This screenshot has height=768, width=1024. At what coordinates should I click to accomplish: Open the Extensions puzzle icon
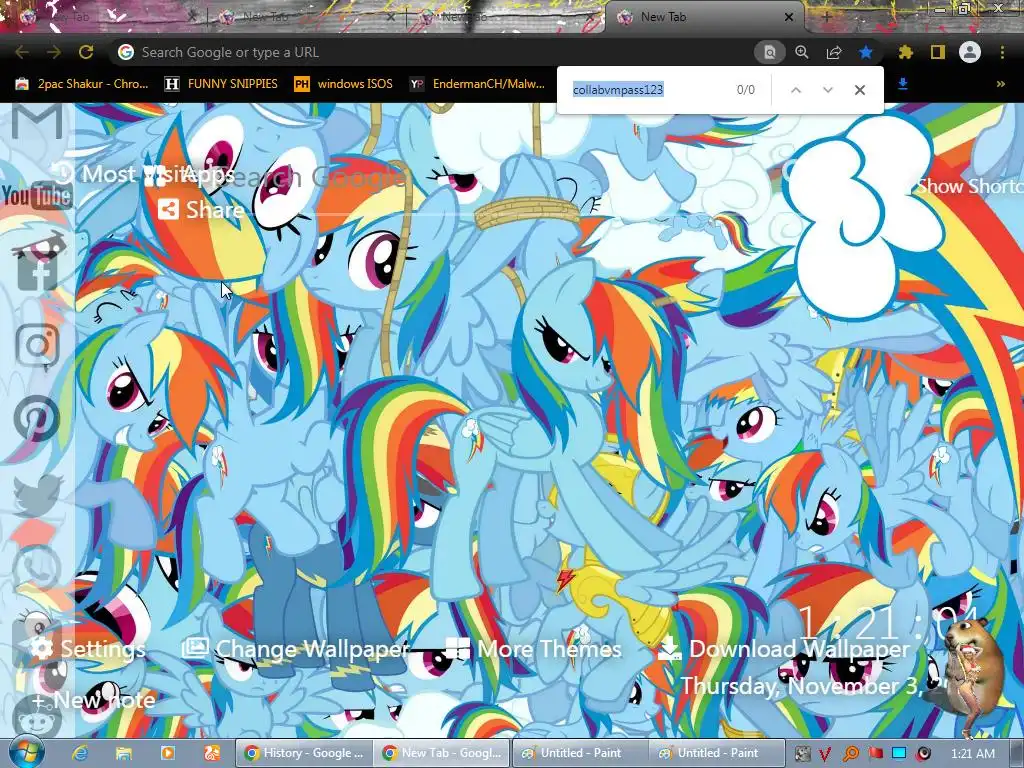[905, 52]
